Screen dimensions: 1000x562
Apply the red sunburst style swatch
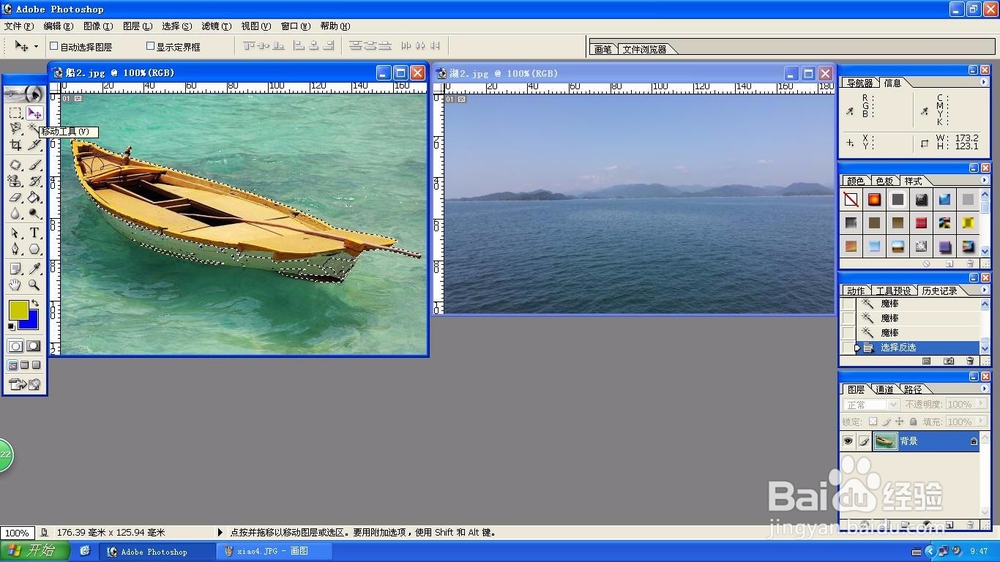pos(874,200)
